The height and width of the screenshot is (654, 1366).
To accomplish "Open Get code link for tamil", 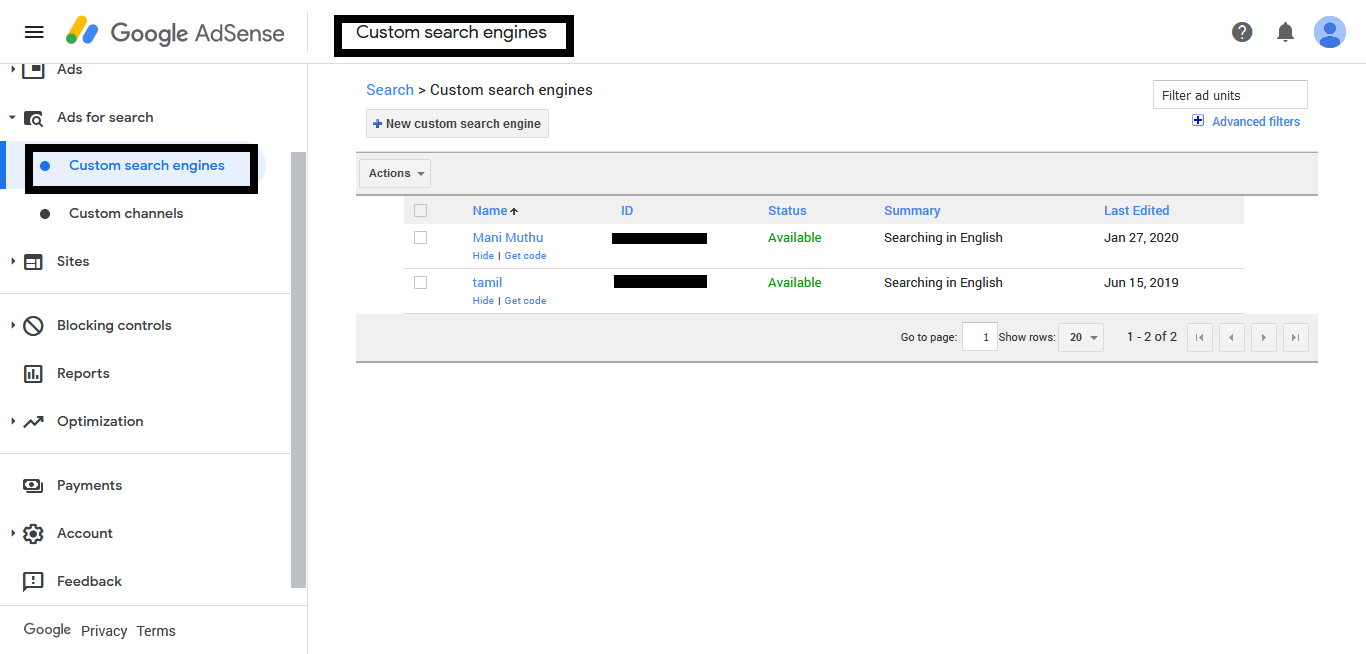I will click(525, 301).
